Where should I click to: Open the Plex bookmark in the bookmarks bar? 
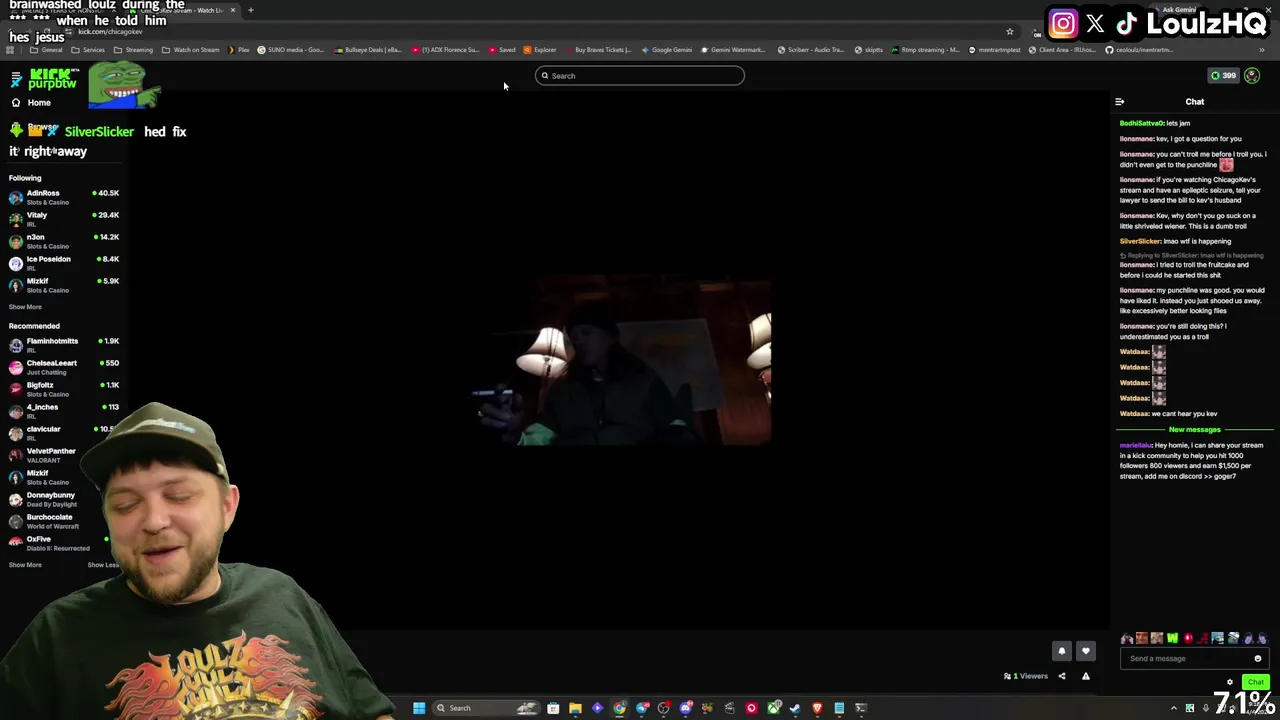239,50
